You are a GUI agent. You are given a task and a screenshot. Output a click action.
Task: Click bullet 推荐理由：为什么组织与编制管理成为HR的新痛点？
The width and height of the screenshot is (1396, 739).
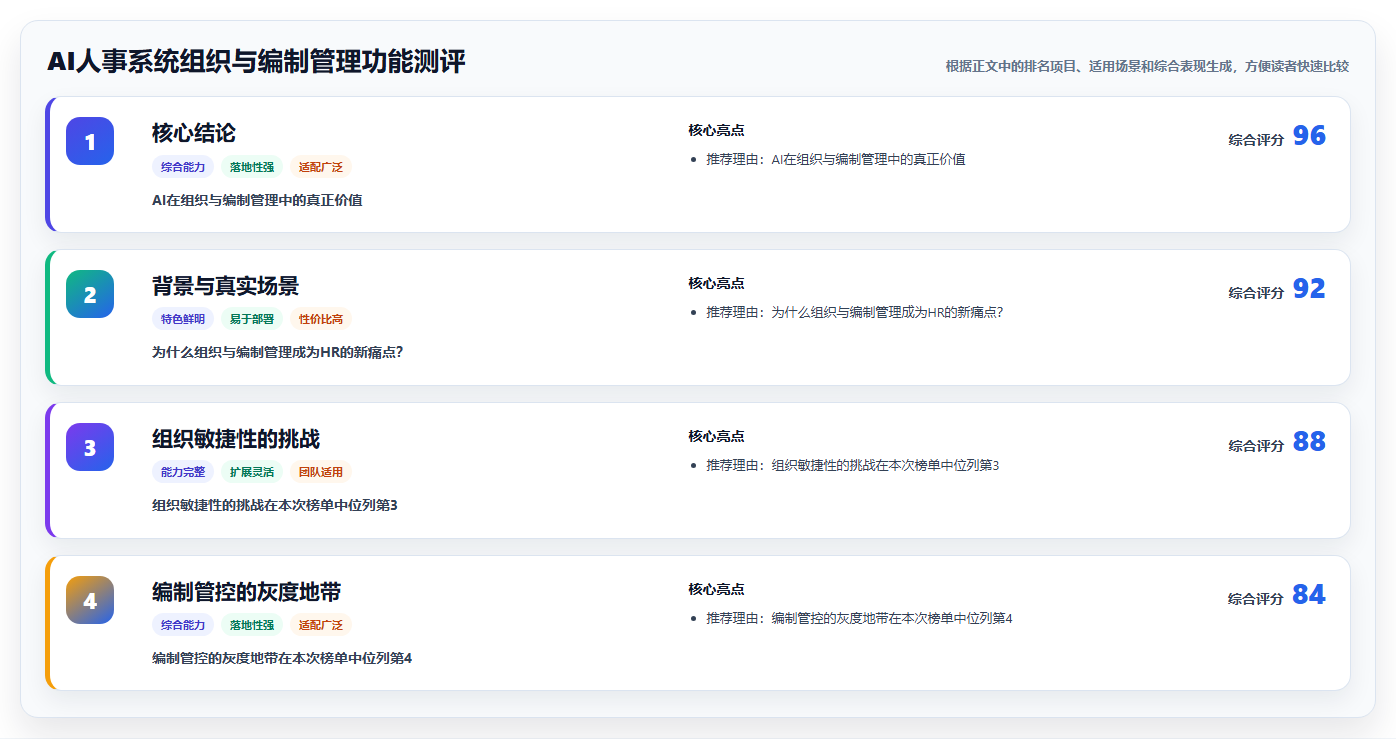click(855, 312)
